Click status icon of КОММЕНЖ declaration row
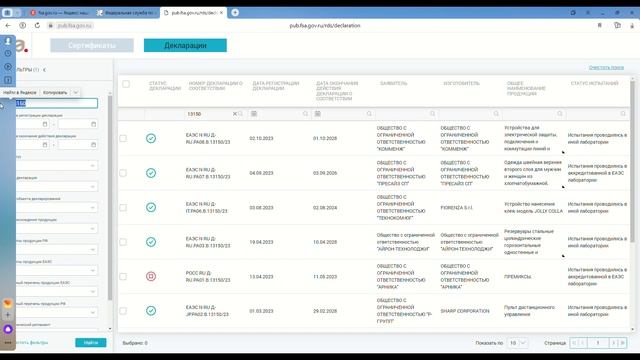This screenshot has width=640, height=360. (x=151, y=138)
